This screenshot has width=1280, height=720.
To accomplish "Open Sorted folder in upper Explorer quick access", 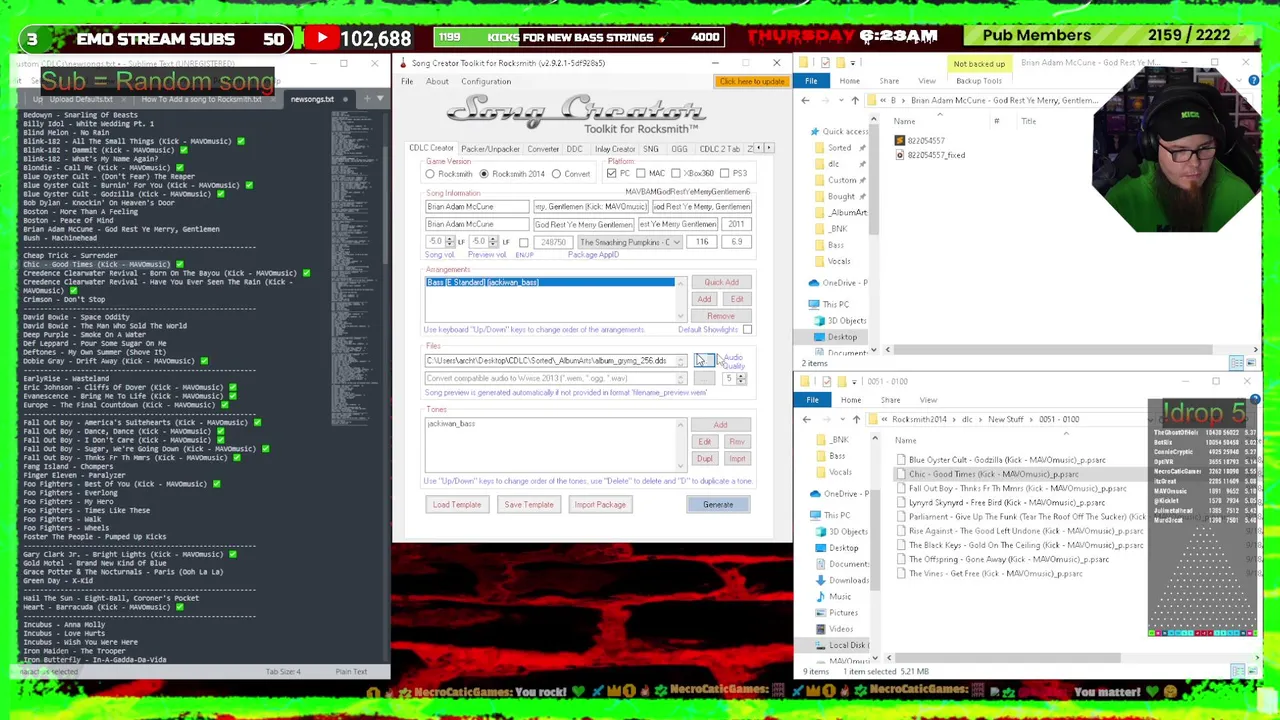I will click(839, 148).
